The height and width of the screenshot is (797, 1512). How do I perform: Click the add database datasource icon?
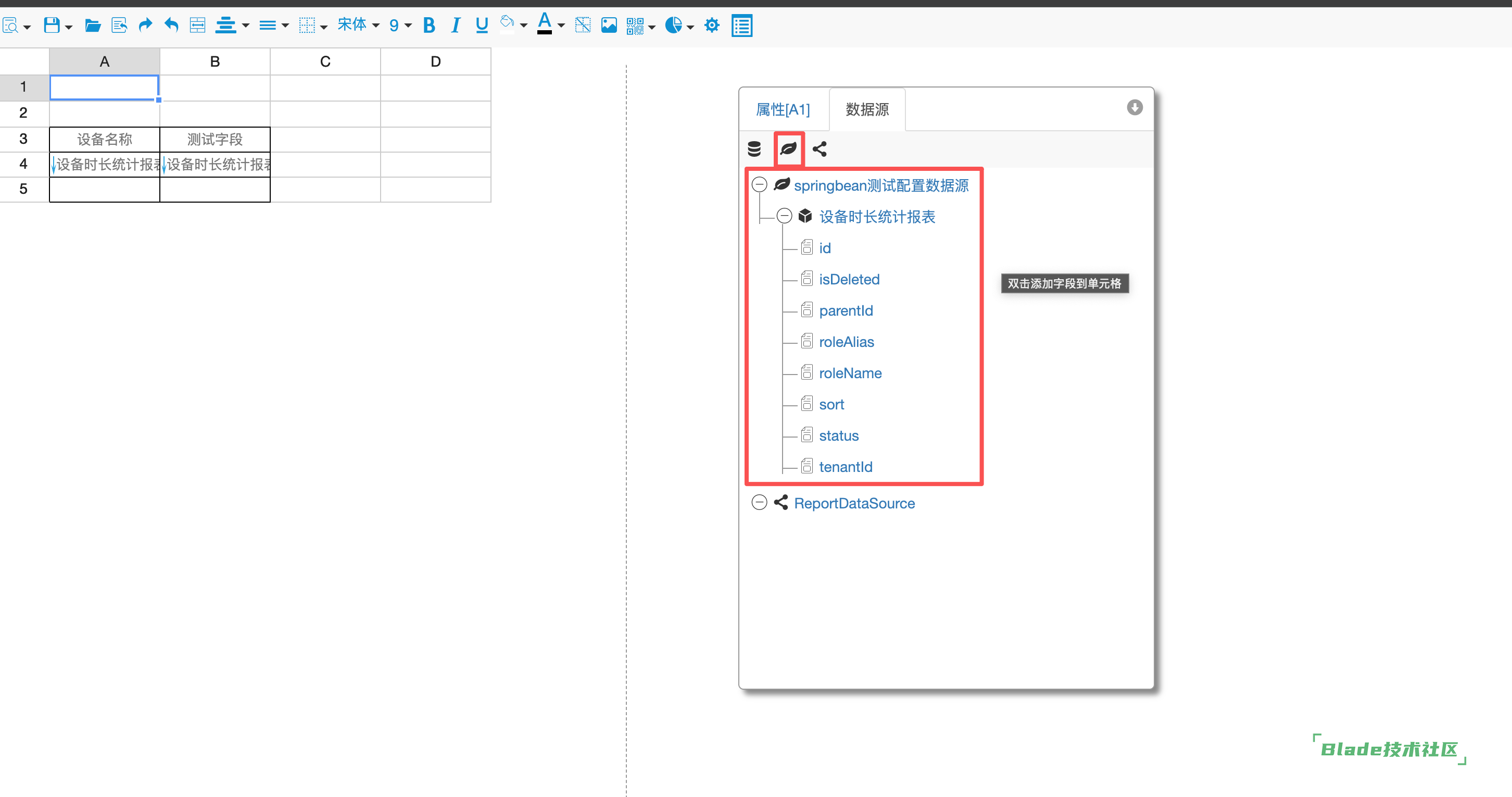coord(754,149)
